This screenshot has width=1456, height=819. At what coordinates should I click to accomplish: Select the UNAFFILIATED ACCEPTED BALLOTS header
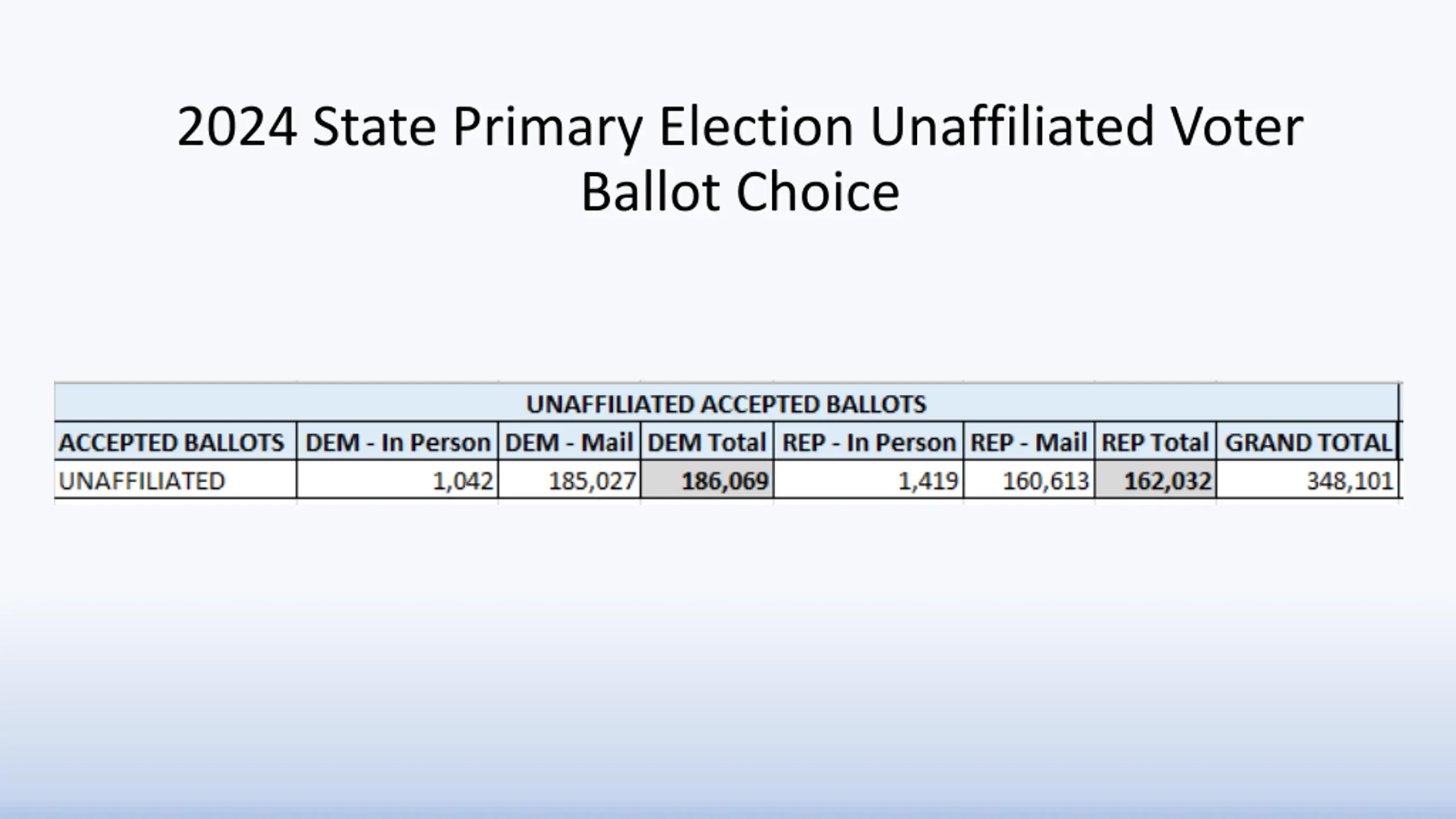pyautogui.click(x=726, y=404)
